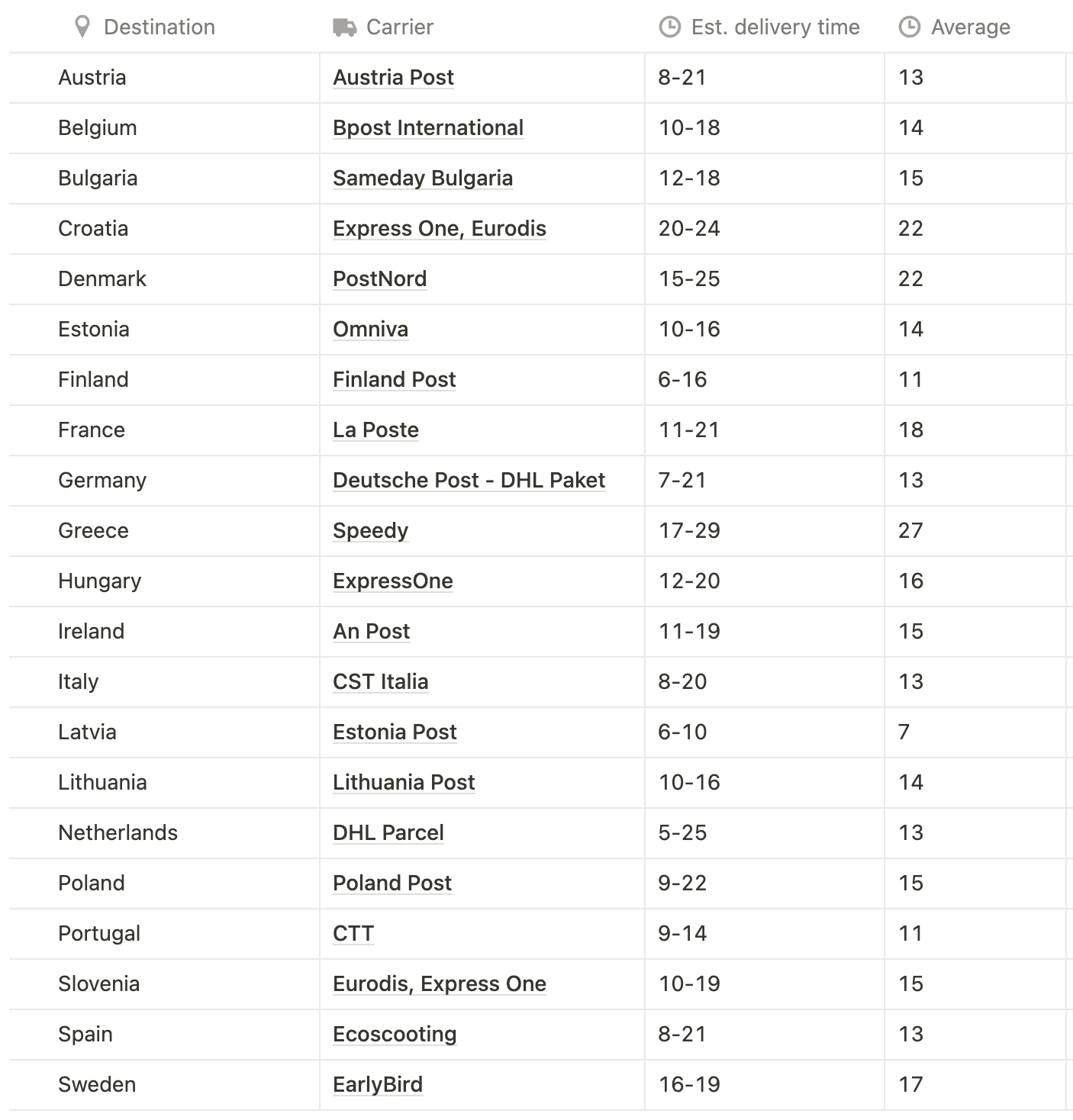
Task: Open the Deutsche Post - DHL Paket link
Action: pos(469,481)
